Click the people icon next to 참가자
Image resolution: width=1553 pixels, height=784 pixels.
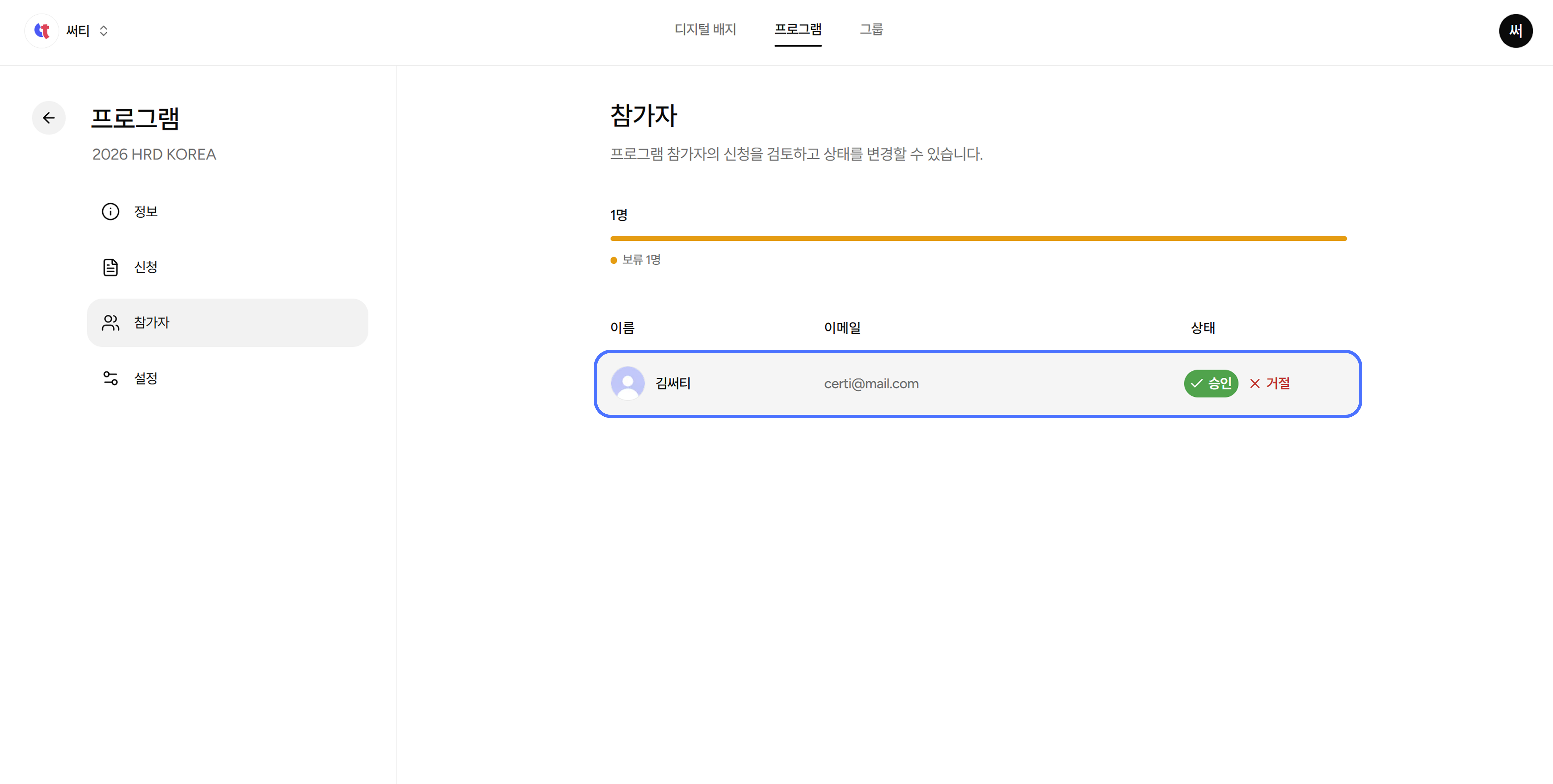110,323
